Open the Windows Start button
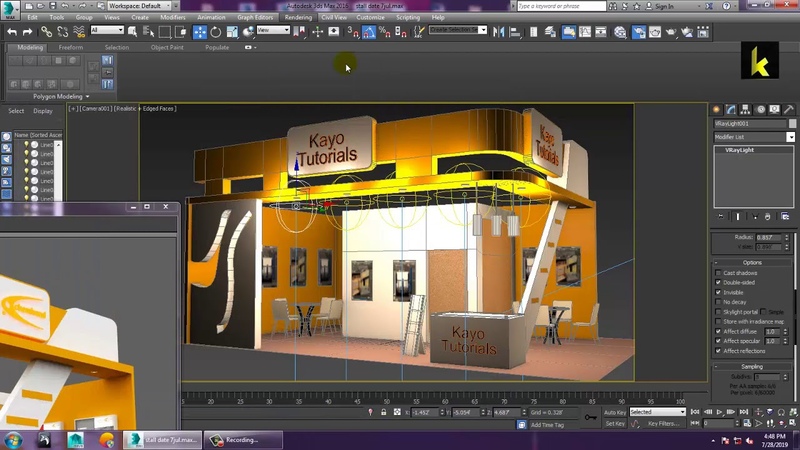800x450 pixels. click(13, 440)
